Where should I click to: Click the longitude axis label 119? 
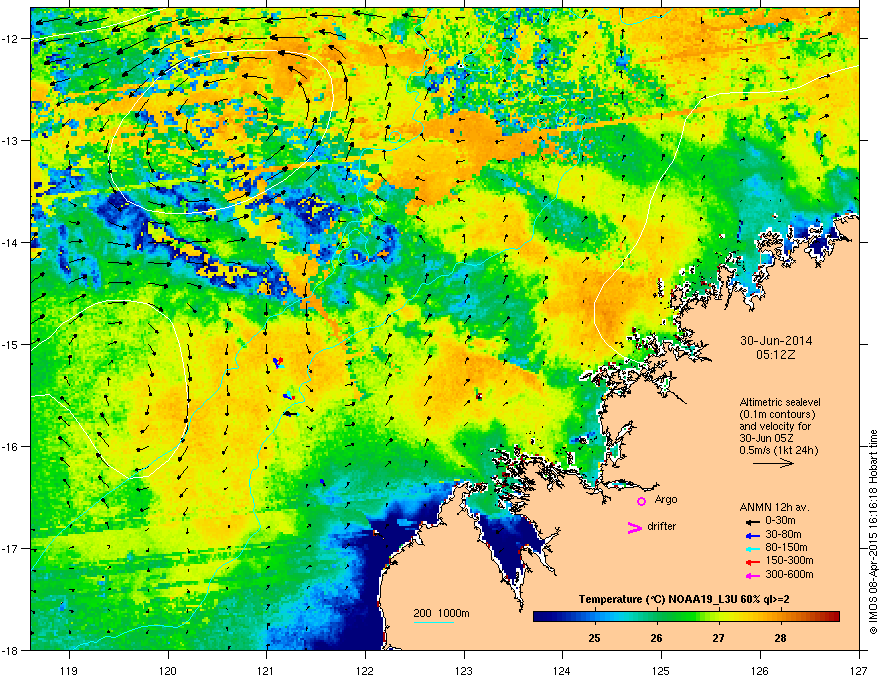(70, 670)
